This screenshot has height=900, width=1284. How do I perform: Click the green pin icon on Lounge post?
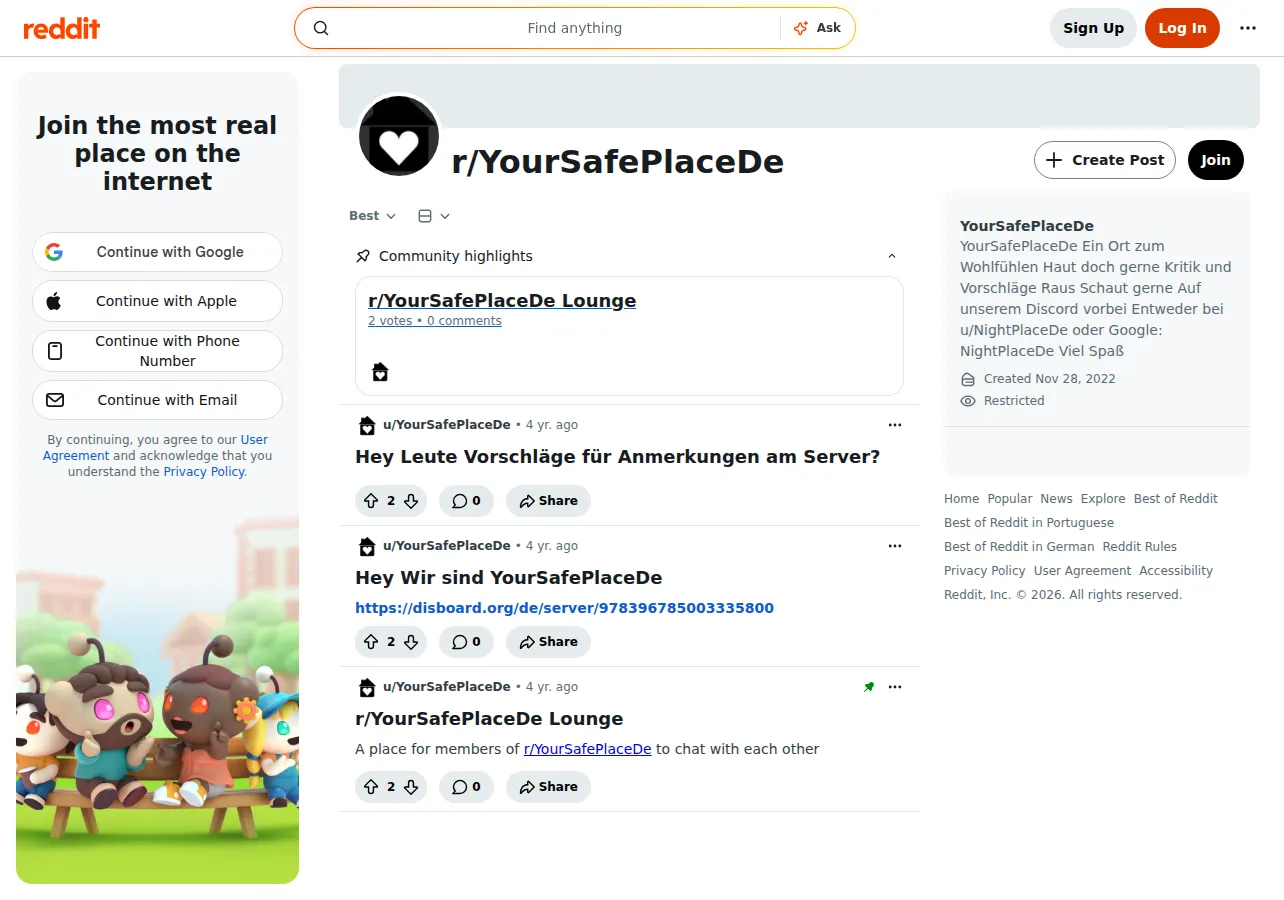(869, 687)
